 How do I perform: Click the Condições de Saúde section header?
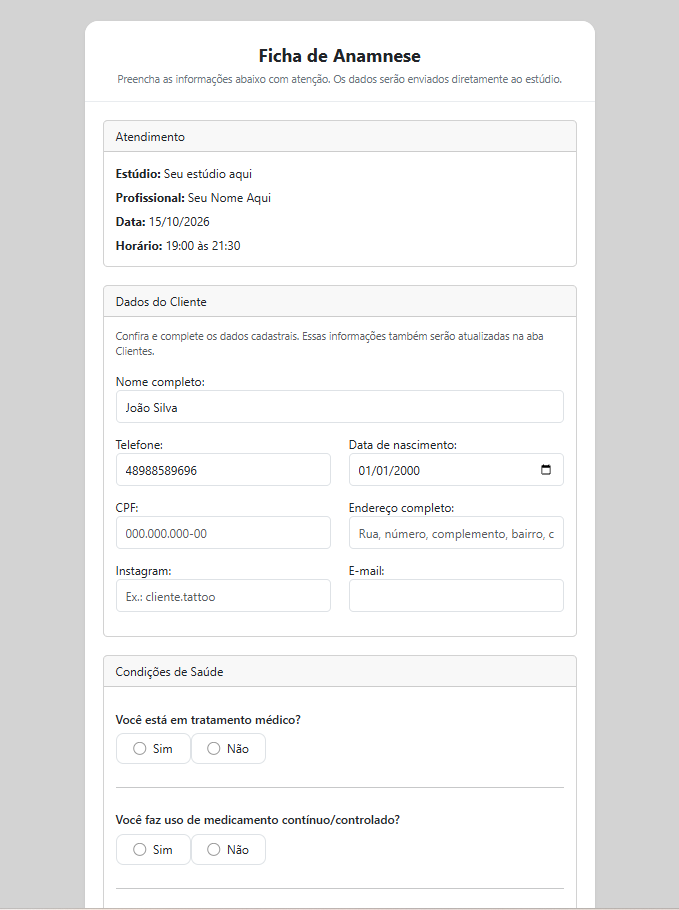[x=340, y=671]
